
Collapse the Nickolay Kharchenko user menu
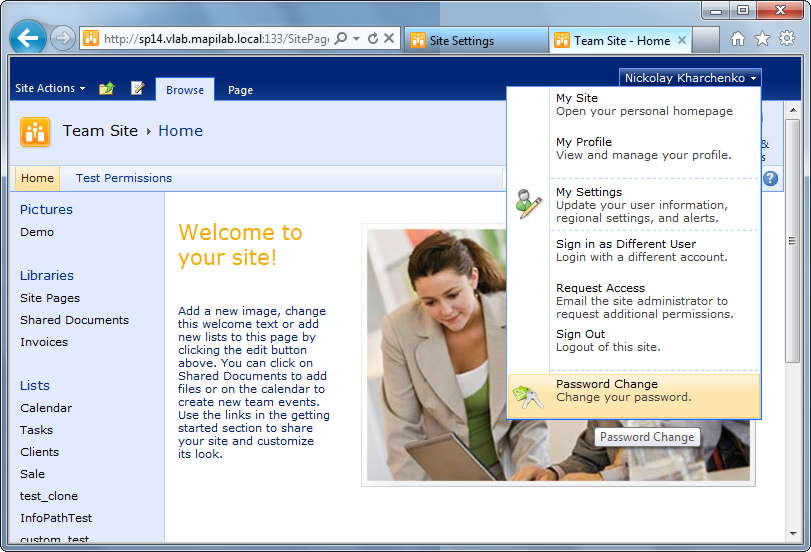[691, 78]
